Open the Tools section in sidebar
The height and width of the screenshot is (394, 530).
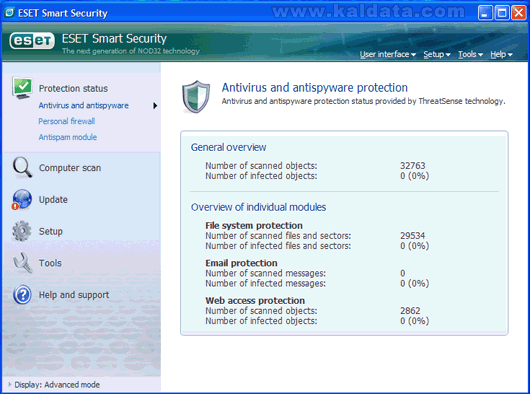tap(50, 263)
